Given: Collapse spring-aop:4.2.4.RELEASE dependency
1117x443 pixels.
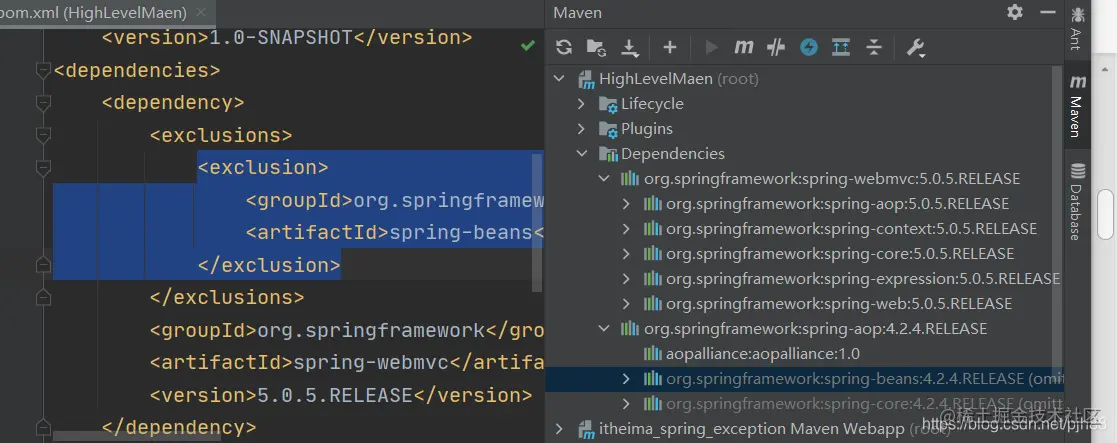Looking at the screenshot, I should point(604,328).
